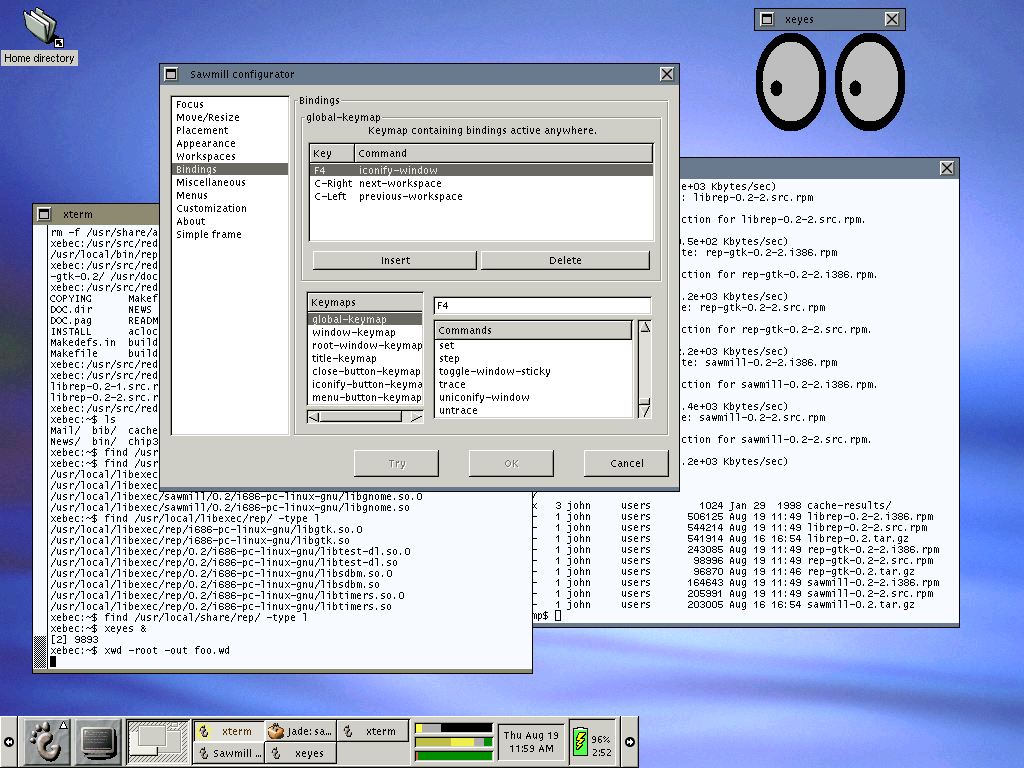Select window-keymap in Keymaps list
1024x768 pixels.
pyautogui.click(x=353, y=332)
